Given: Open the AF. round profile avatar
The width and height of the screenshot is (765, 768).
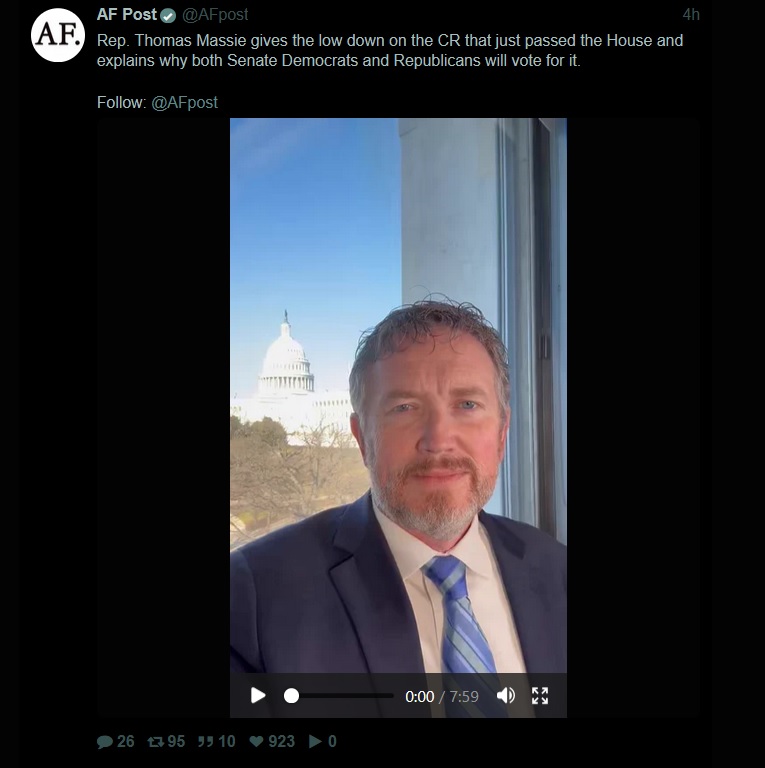Looking at the screenshot, I should pyautogui.click(x=58, y=35).
